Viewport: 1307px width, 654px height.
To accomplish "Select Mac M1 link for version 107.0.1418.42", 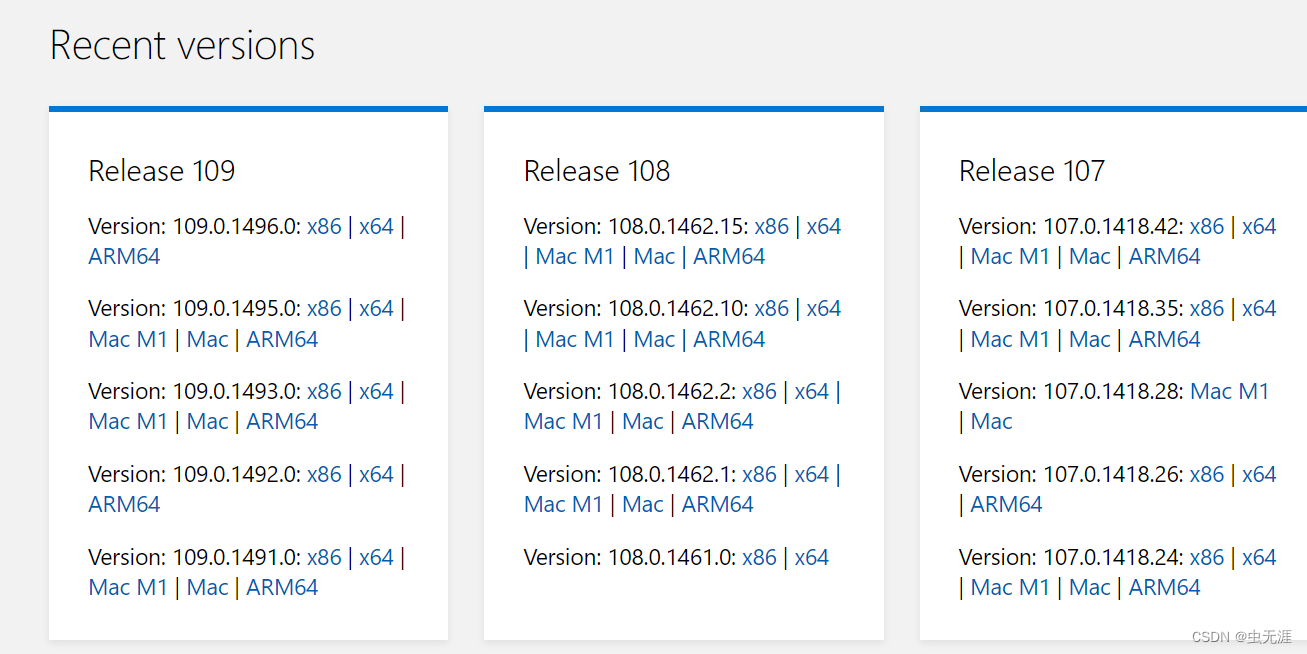I will click(1010, 256).
